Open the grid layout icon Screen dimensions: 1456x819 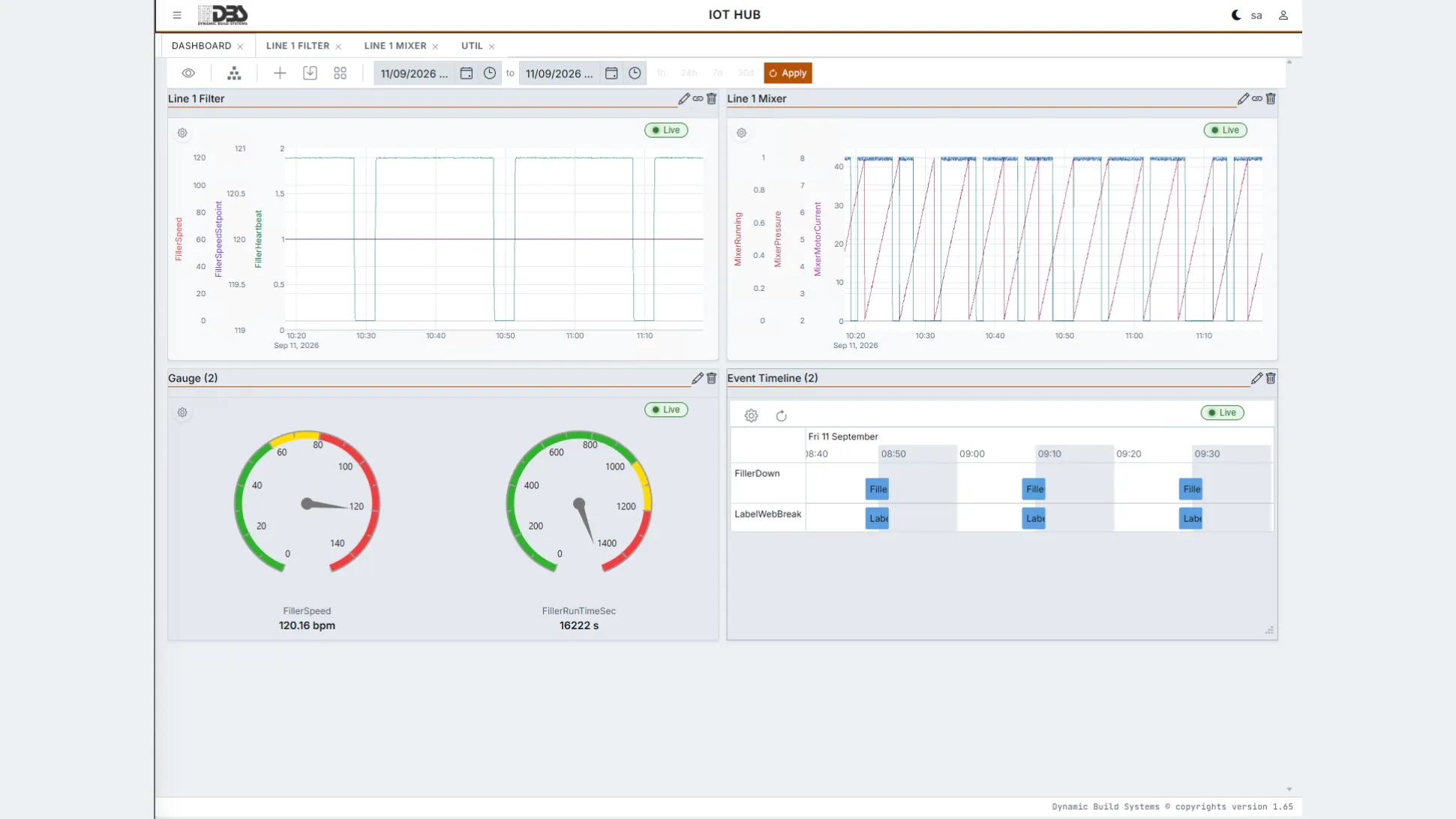pyautogui.click(x=340, y=73)
